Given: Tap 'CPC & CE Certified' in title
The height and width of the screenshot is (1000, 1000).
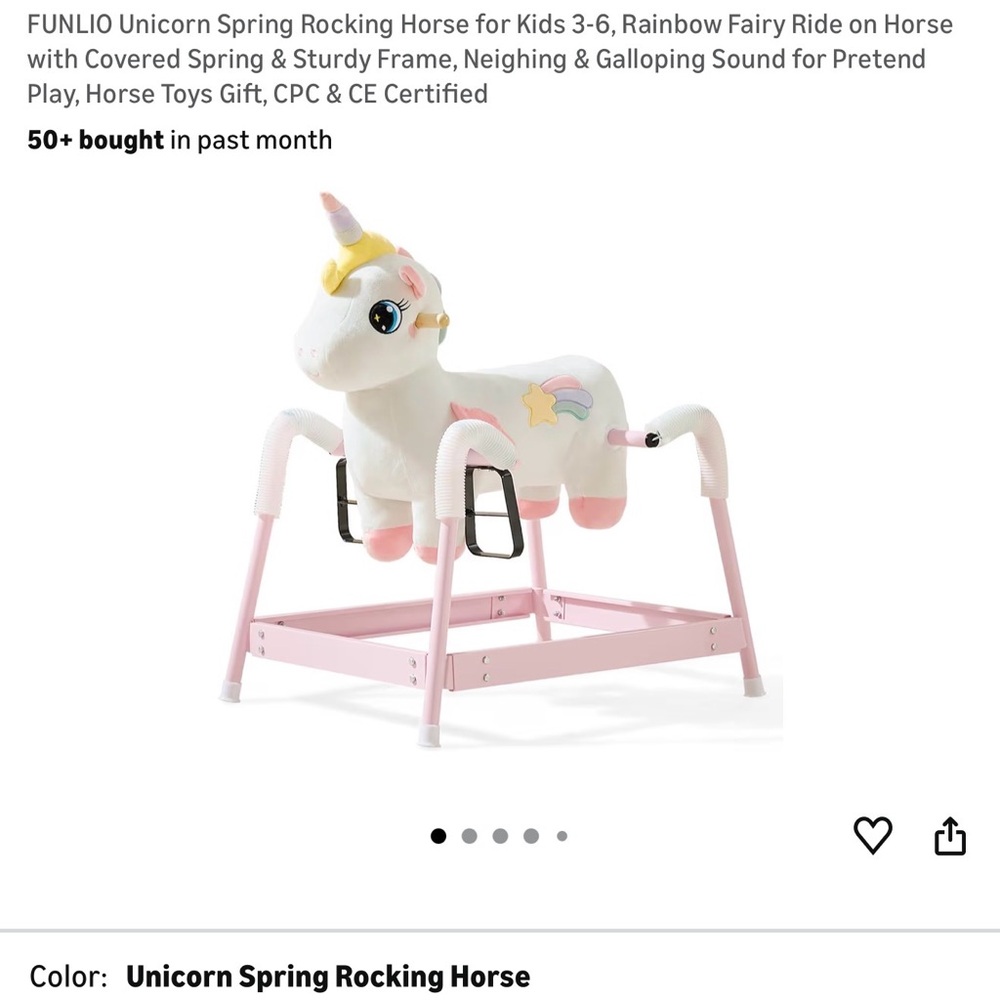Looking at the screenshot, I should tap(381, 94).
